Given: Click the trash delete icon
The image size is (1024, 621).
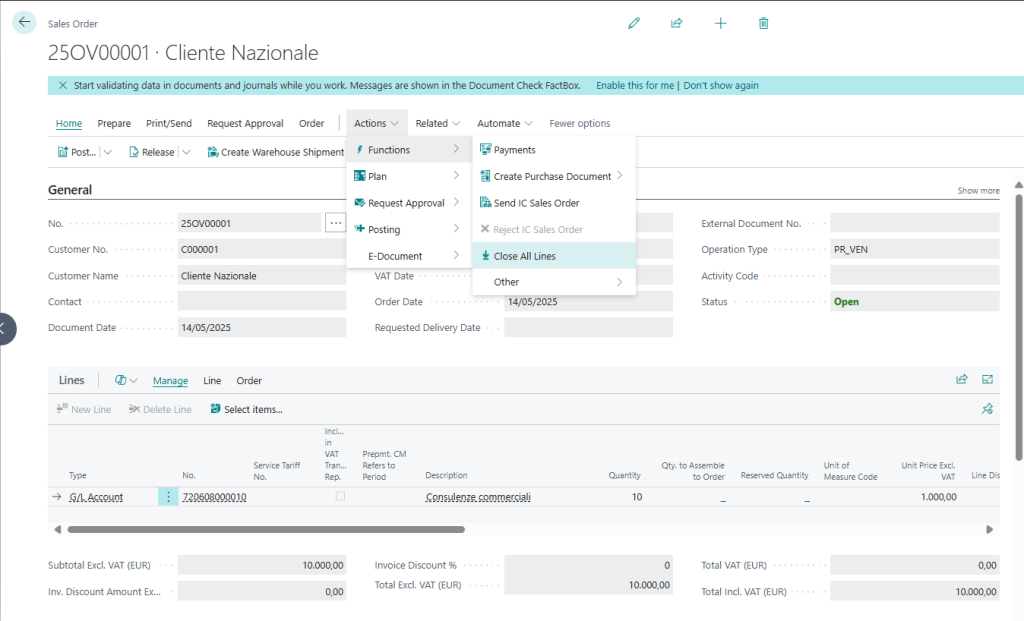Looking at the screenshot, I should click(764, 23).
